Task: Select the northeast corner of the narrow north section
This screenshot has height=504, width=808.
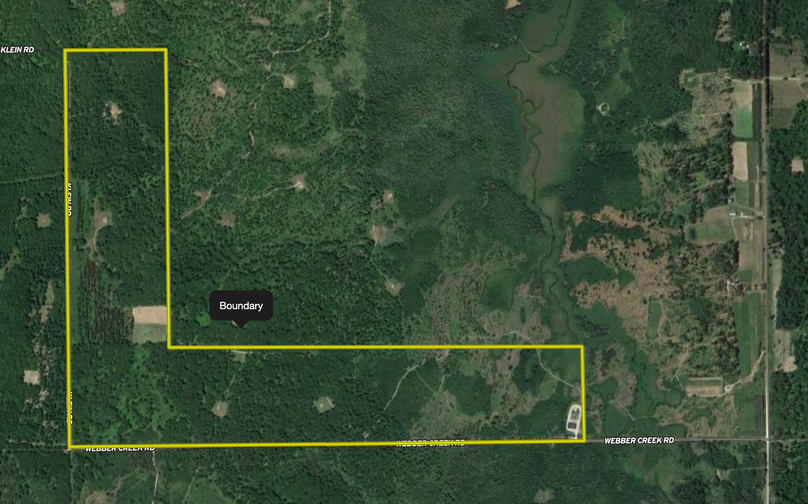Action: click(165, 50)
